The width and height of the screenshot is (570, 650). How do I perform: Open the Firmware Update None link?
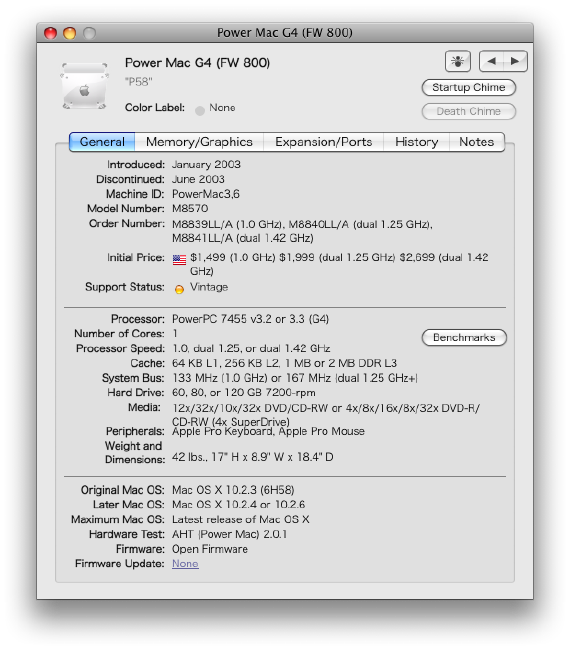tap(185, 564)
